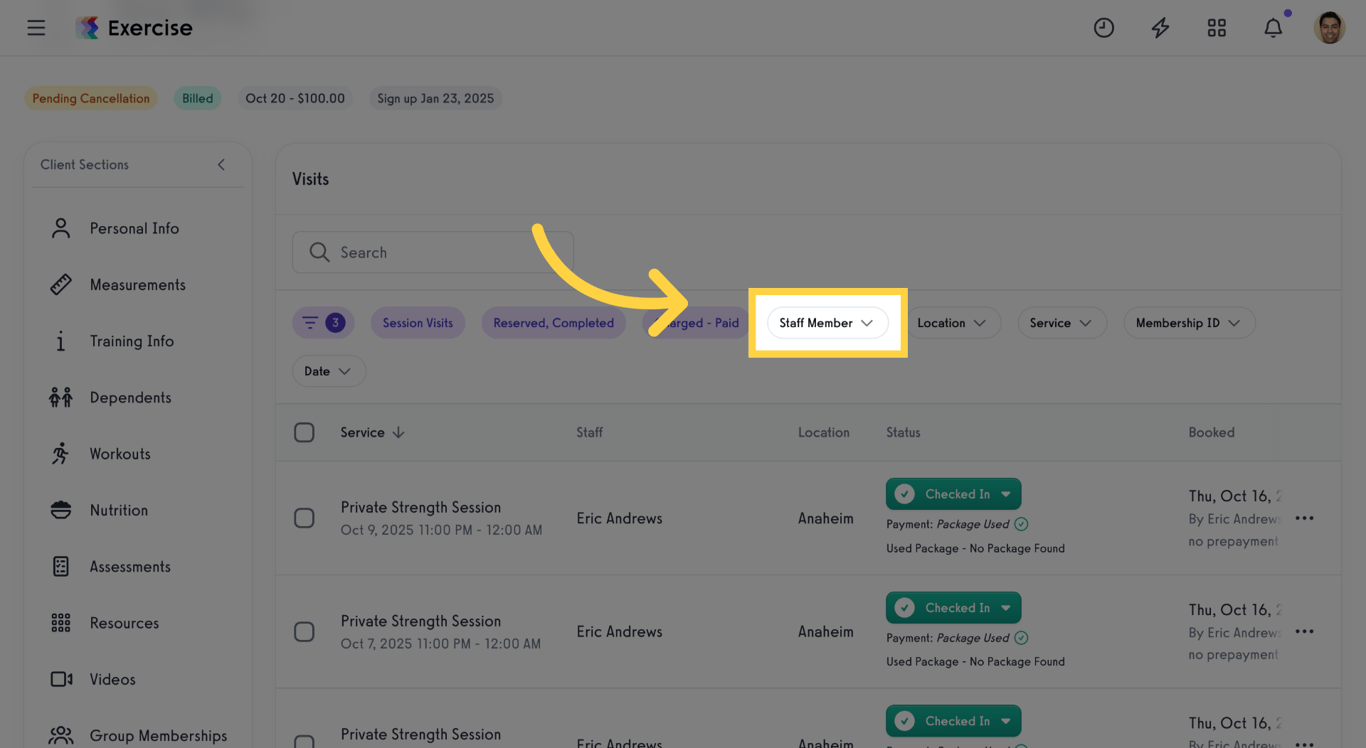Click the Session Visits filter chip
The height and width of the screenshot is (748, 1366).
417,323
